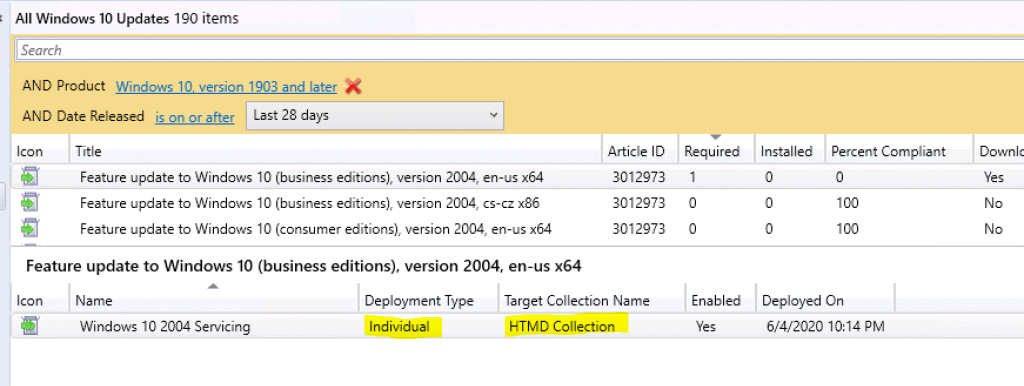Click the 6/4/2020 10:14 PM deployed date
This screenshot has width=1024, height=386.
point(825,326)
